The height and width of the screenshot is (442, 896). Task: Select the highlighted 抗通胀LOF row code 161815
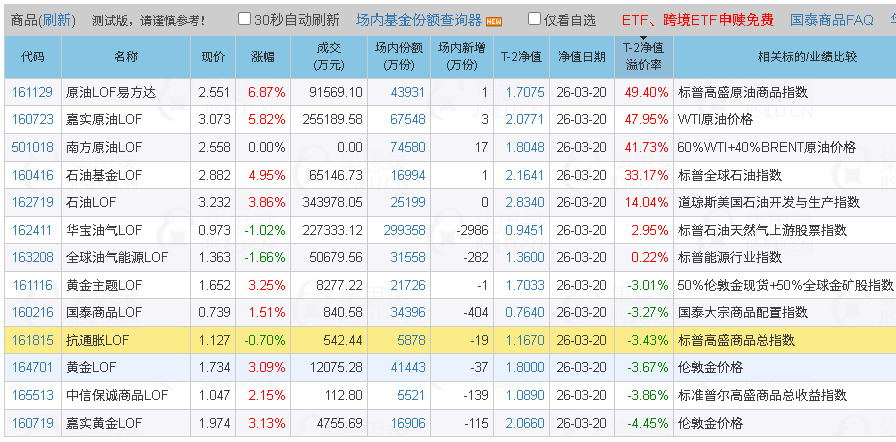pos(32,340)
